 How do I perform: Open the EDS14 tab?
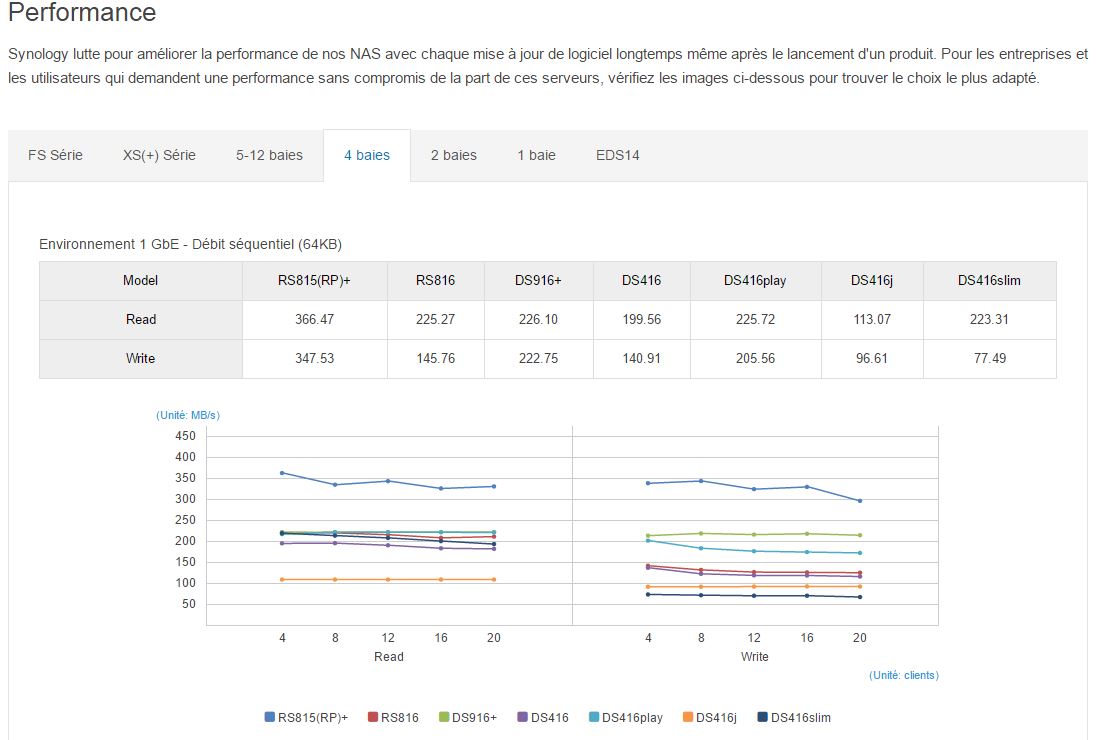point(617,155)
